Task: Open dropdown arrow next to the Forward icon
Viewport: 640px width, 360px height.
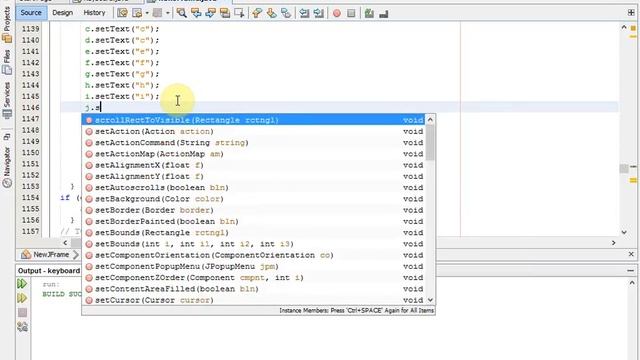Action: click(167, 13)
